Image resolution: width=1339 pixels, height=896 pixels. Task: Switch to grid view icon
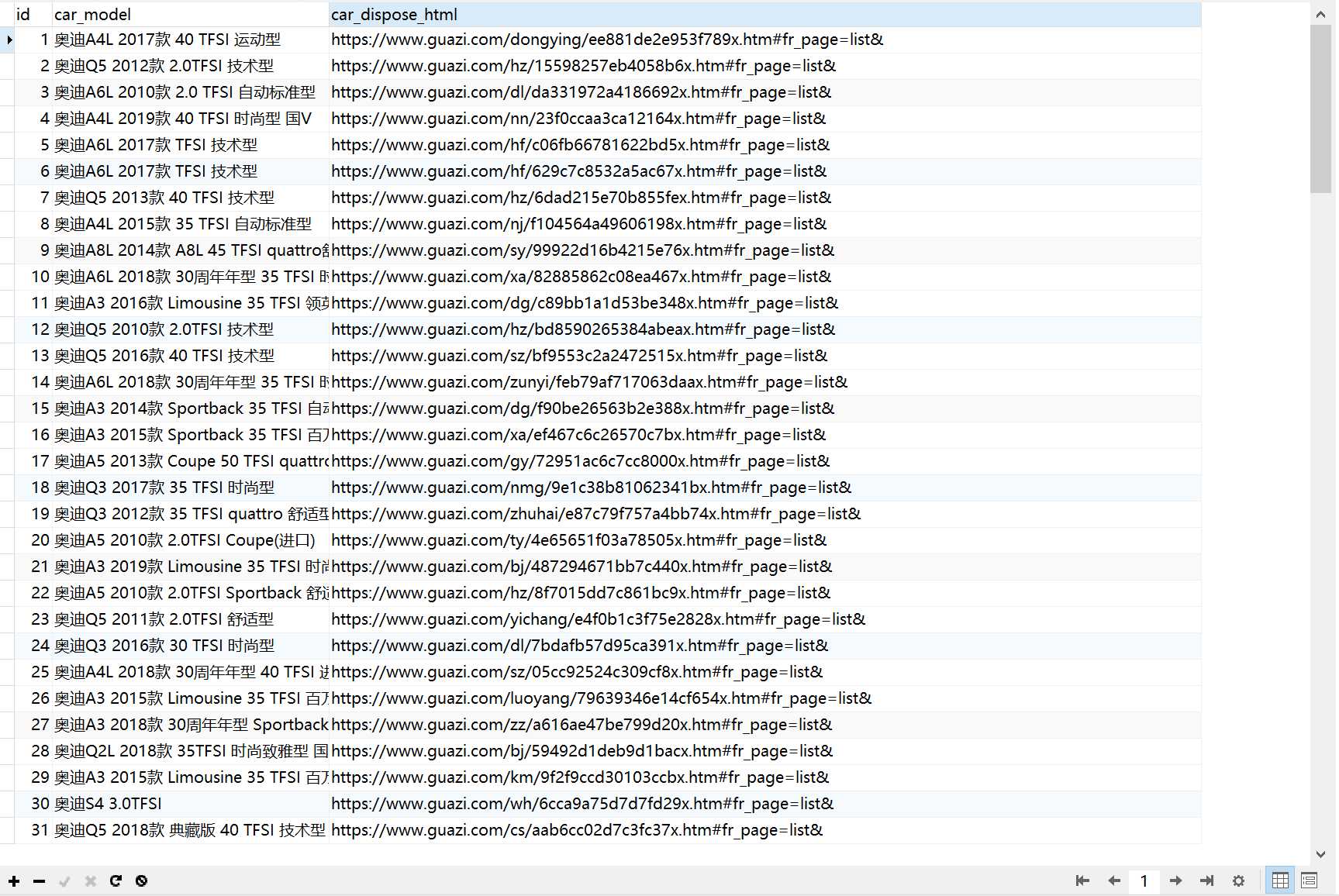click(1280, 880)
